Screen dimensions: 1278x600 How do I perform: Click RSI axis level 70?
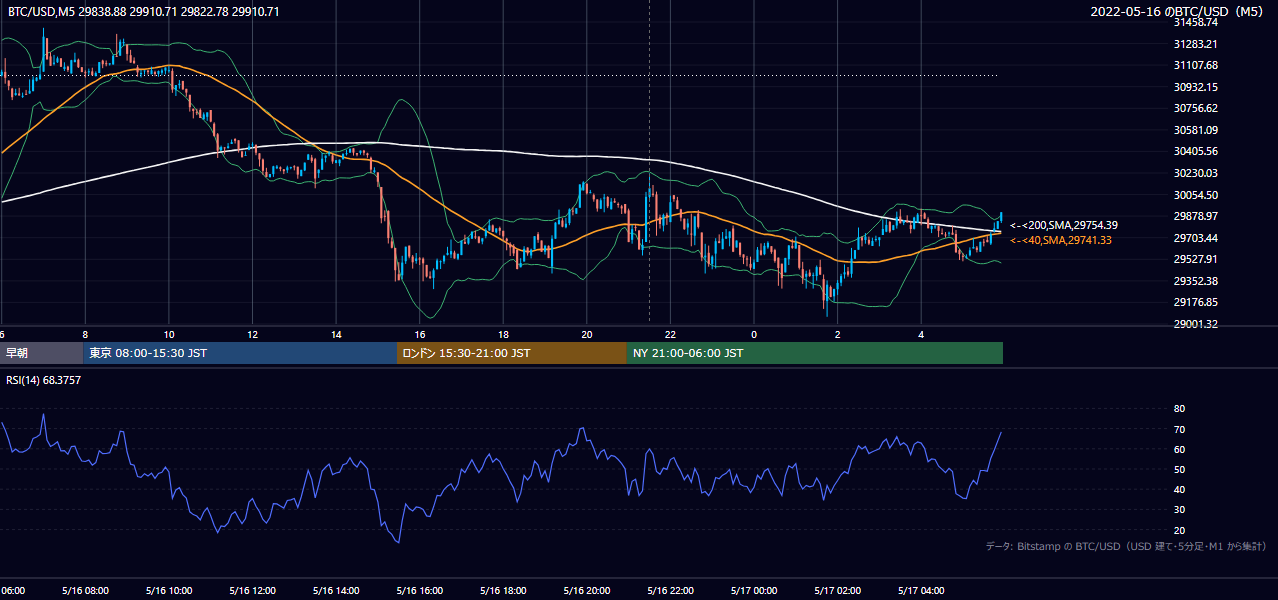point(1180,429)
